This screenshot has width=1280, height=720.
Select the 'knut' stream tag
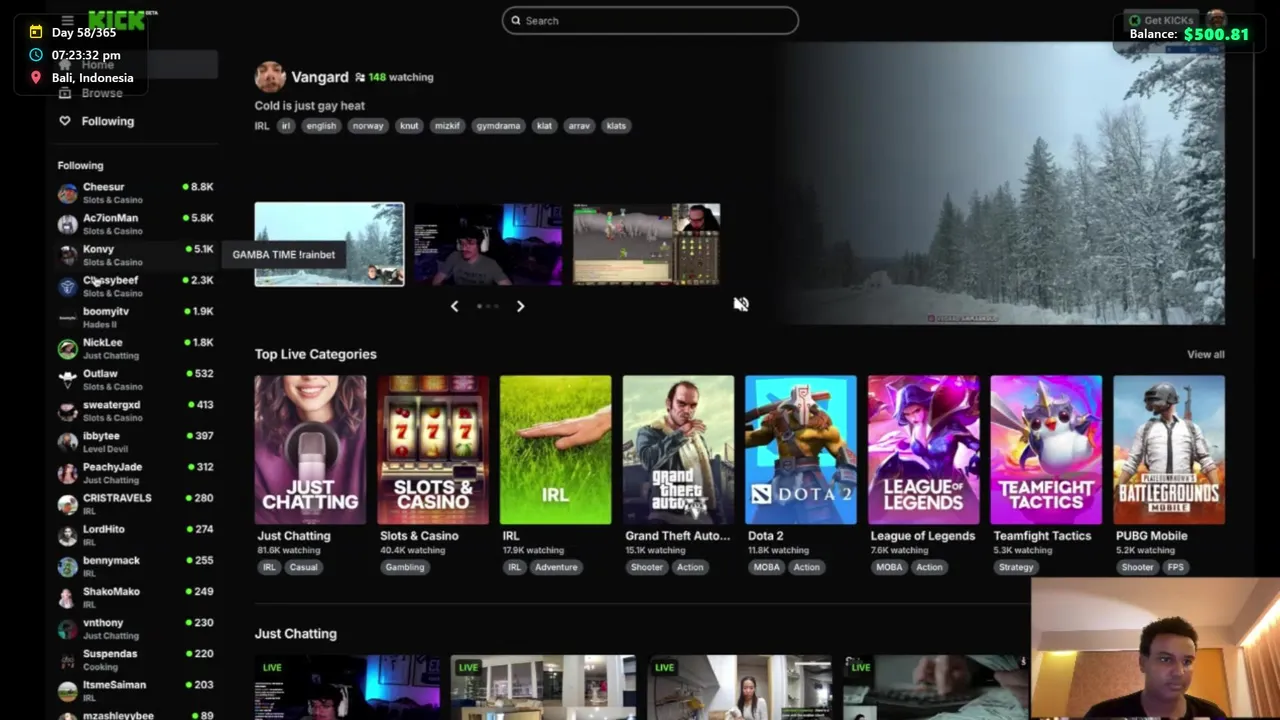coord(409,126)
